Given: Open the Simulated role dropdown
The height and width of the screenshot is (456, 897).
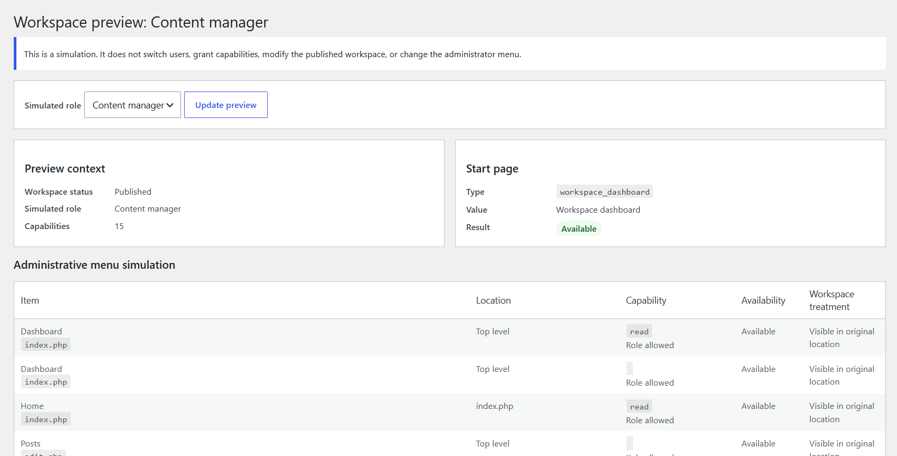Looking at the screenshot, I should coord(132,105).
